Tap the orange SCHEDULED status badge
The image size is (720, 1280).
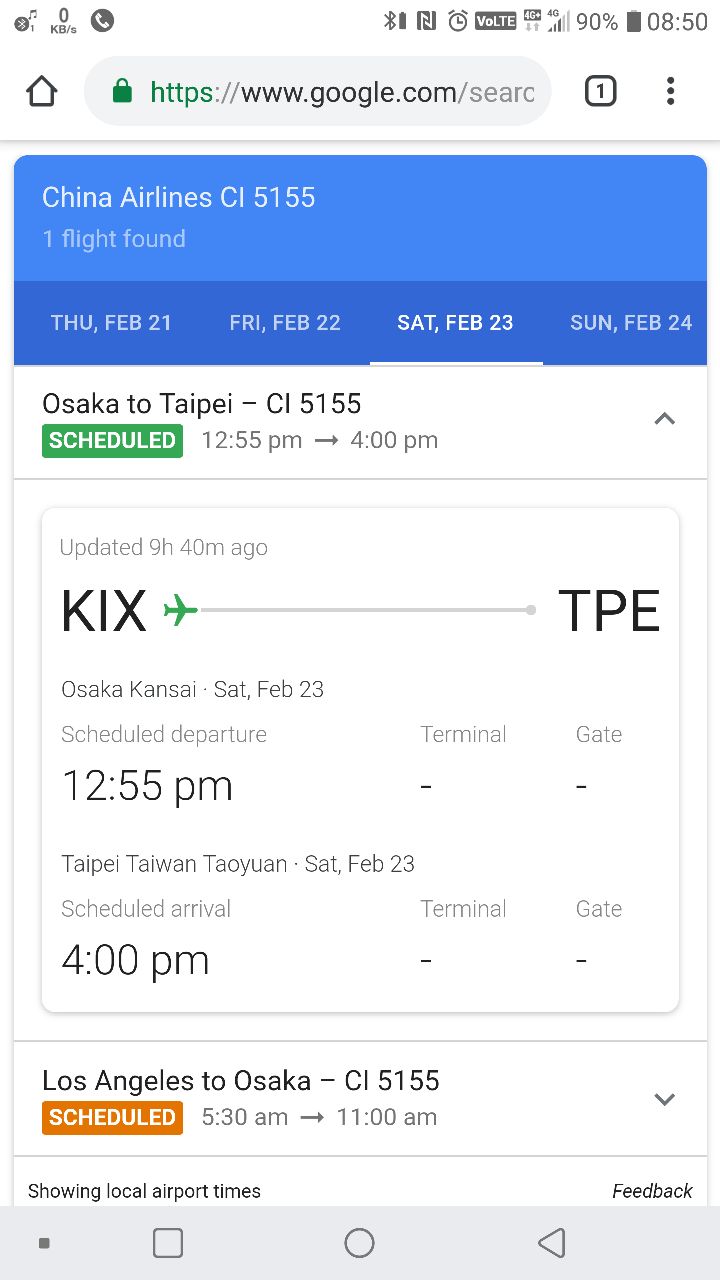tap(112, 1117)
